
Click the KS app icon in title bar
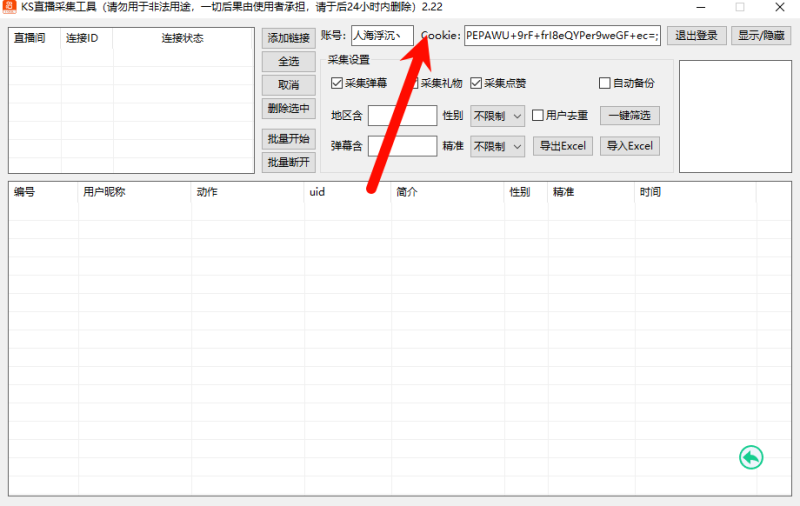(9, 7)
